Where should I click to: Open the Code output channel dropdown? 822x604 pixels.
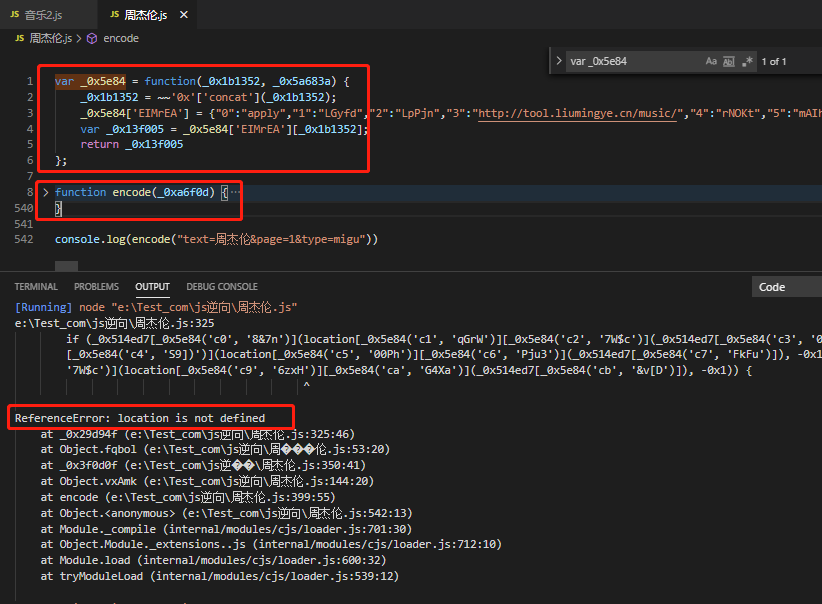(786, 287)
